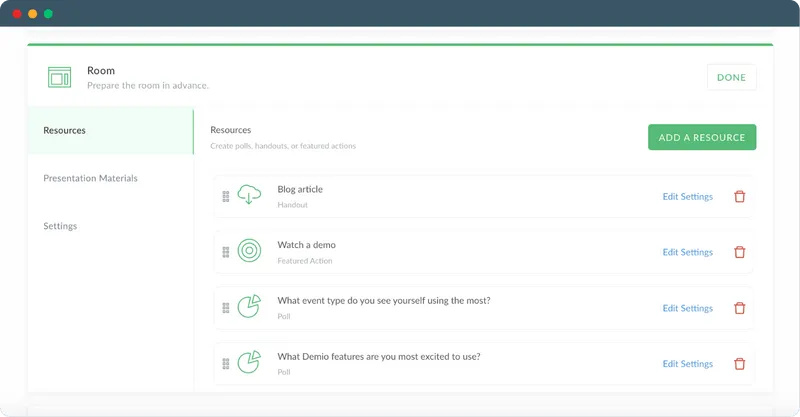Switch to Presentation Materials tab
Screen dimensions: 800x417
(x=90, y=178)
